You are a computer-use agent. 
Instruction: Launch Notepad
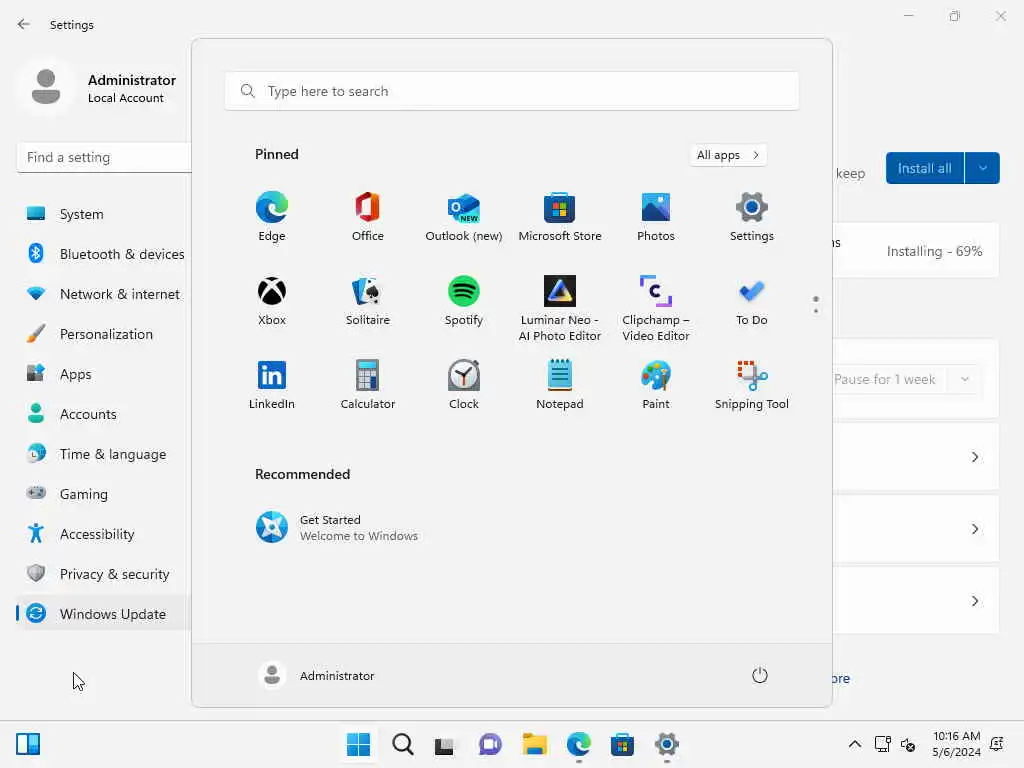tap(560, 385)
